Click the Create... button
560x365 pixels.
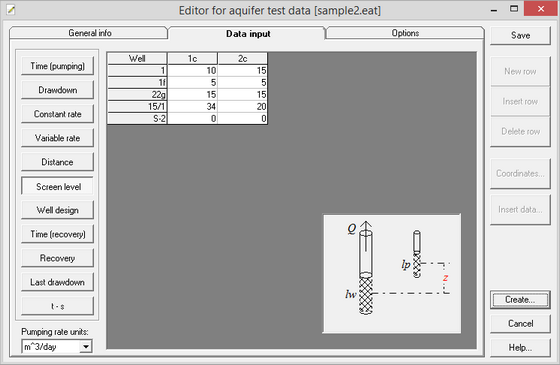(520, 300)
